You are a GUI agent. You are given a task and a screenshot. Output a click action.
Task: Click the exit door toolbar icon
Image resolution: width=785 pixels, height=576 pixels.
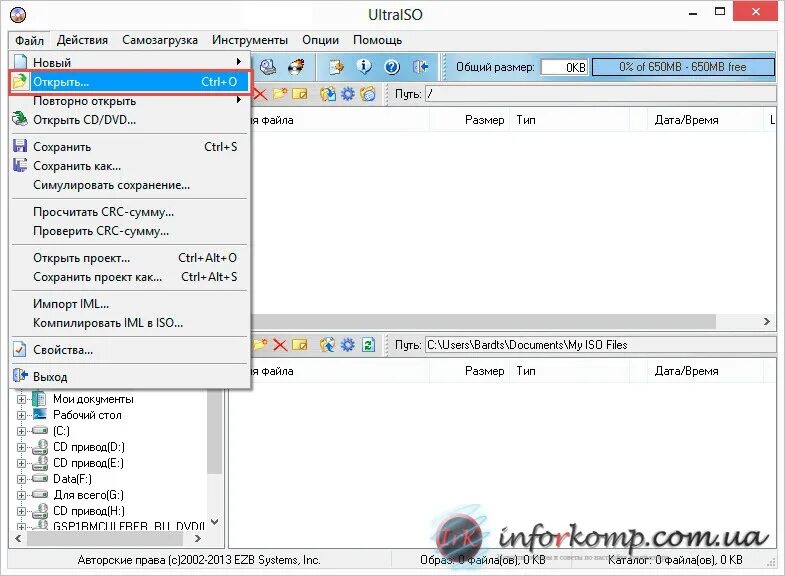point(420,67)
